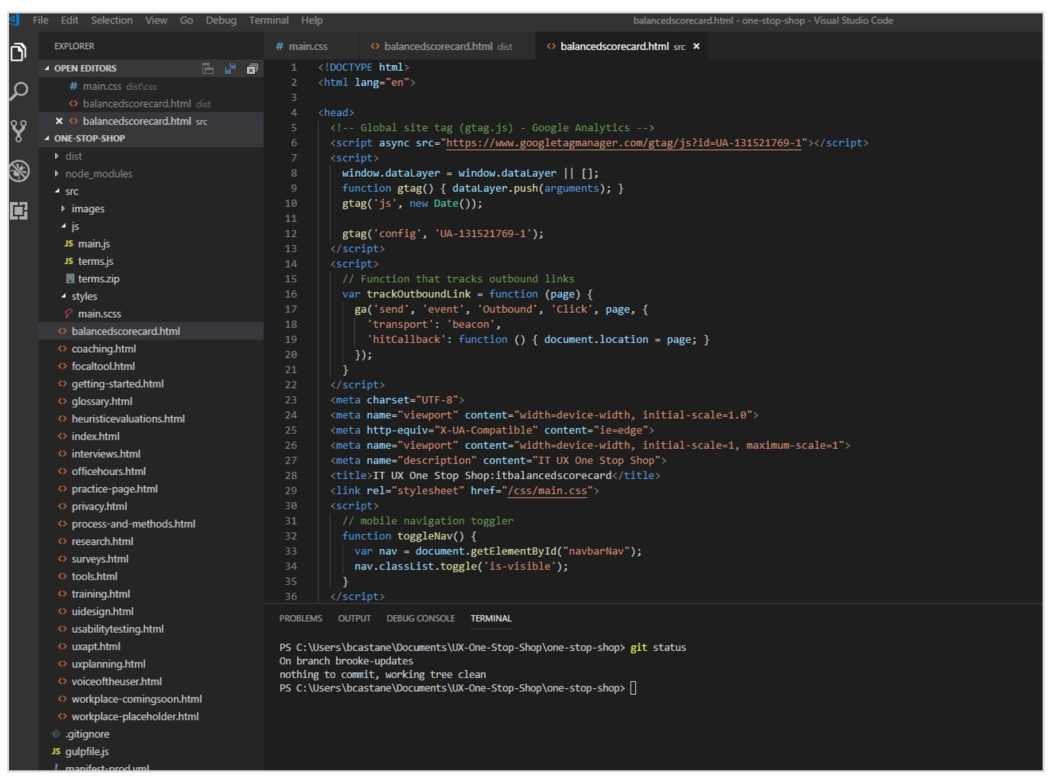Open the File menu
Viewport: 1050px width, 777px height.
40,20
